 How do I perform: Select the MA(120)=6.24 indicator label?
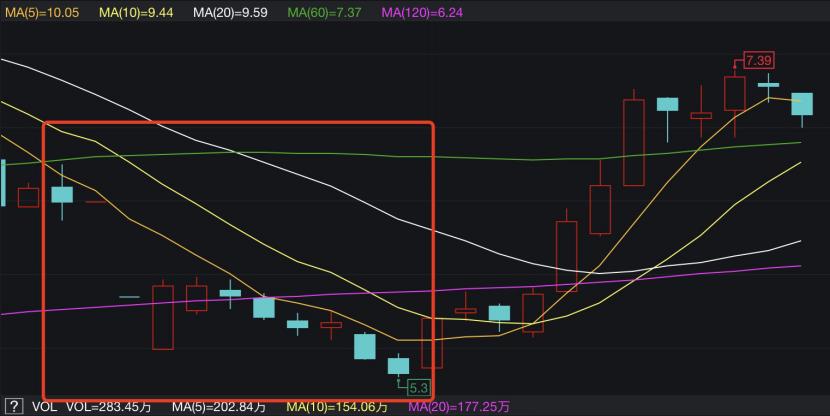tap(422, 12)
